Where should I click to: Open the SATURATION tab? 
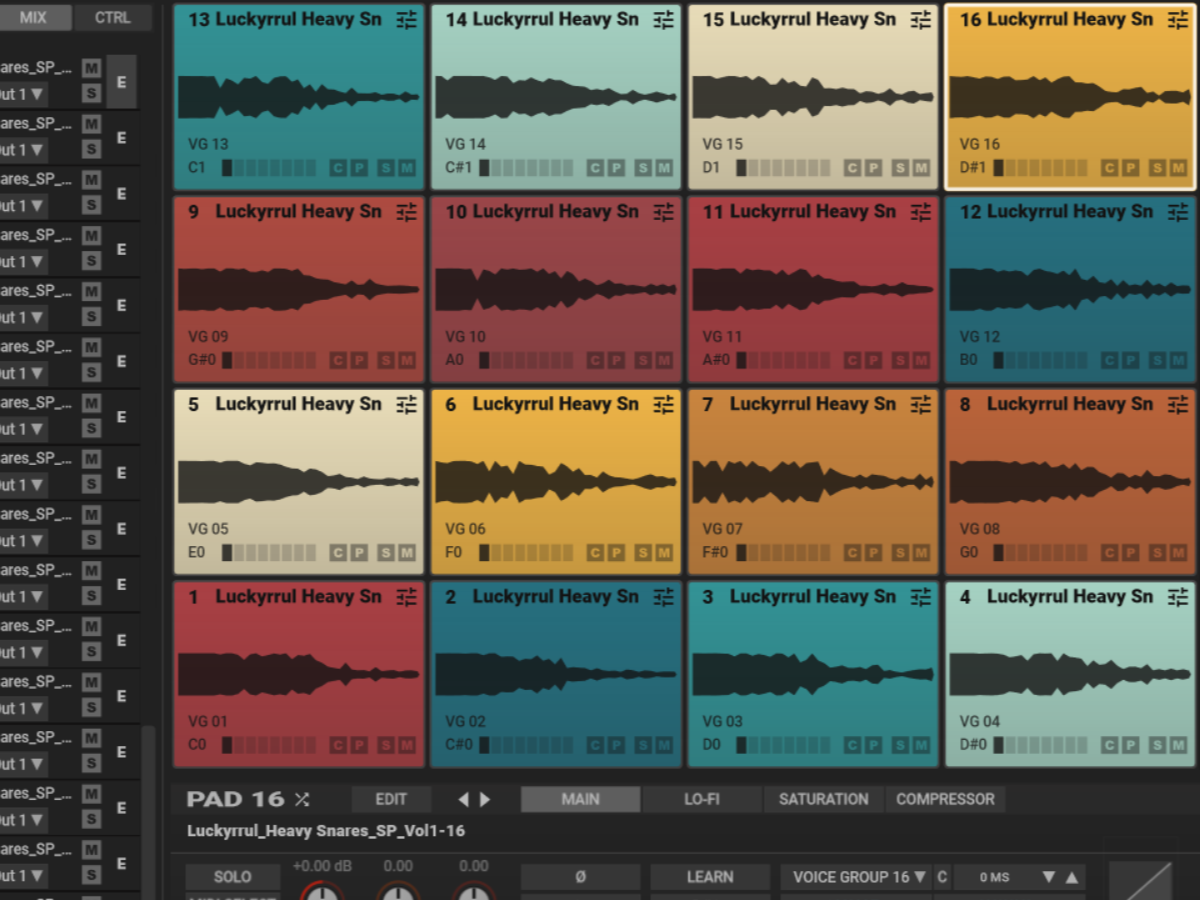[824, 799]
